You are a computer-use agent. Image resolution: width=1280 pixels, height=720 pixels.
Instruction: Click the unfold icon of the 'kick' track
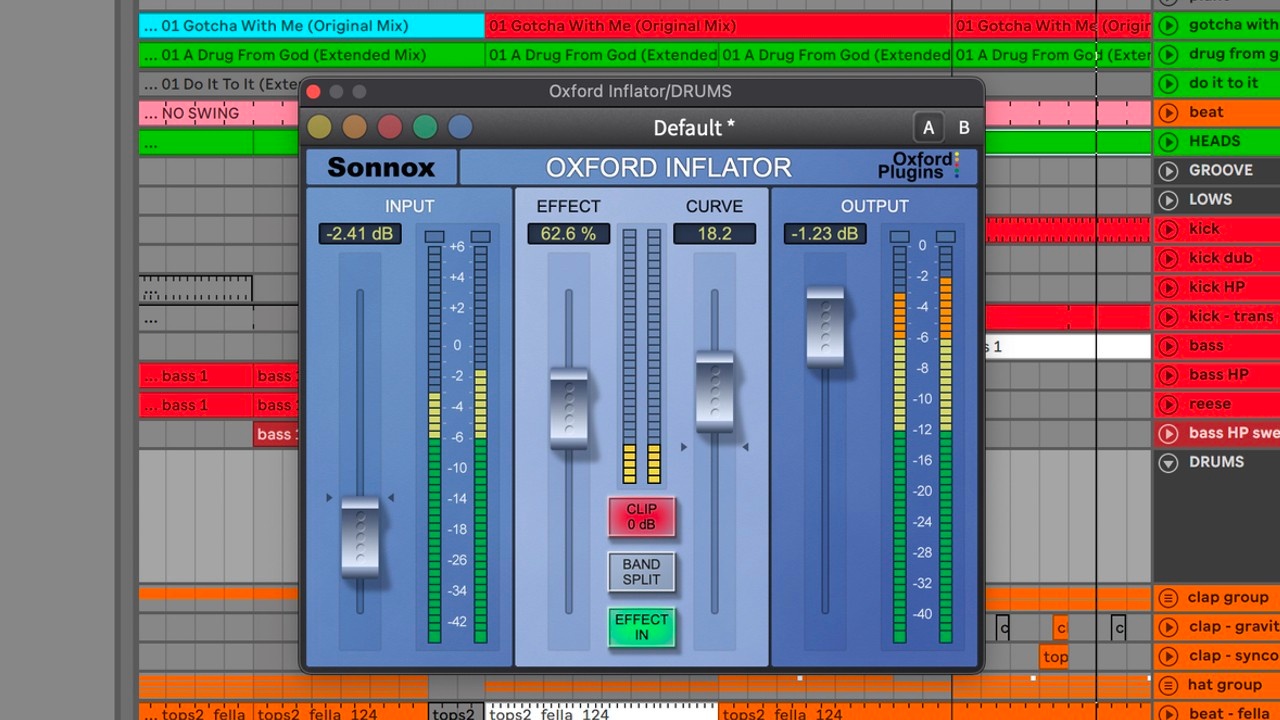click(1168, 229)
